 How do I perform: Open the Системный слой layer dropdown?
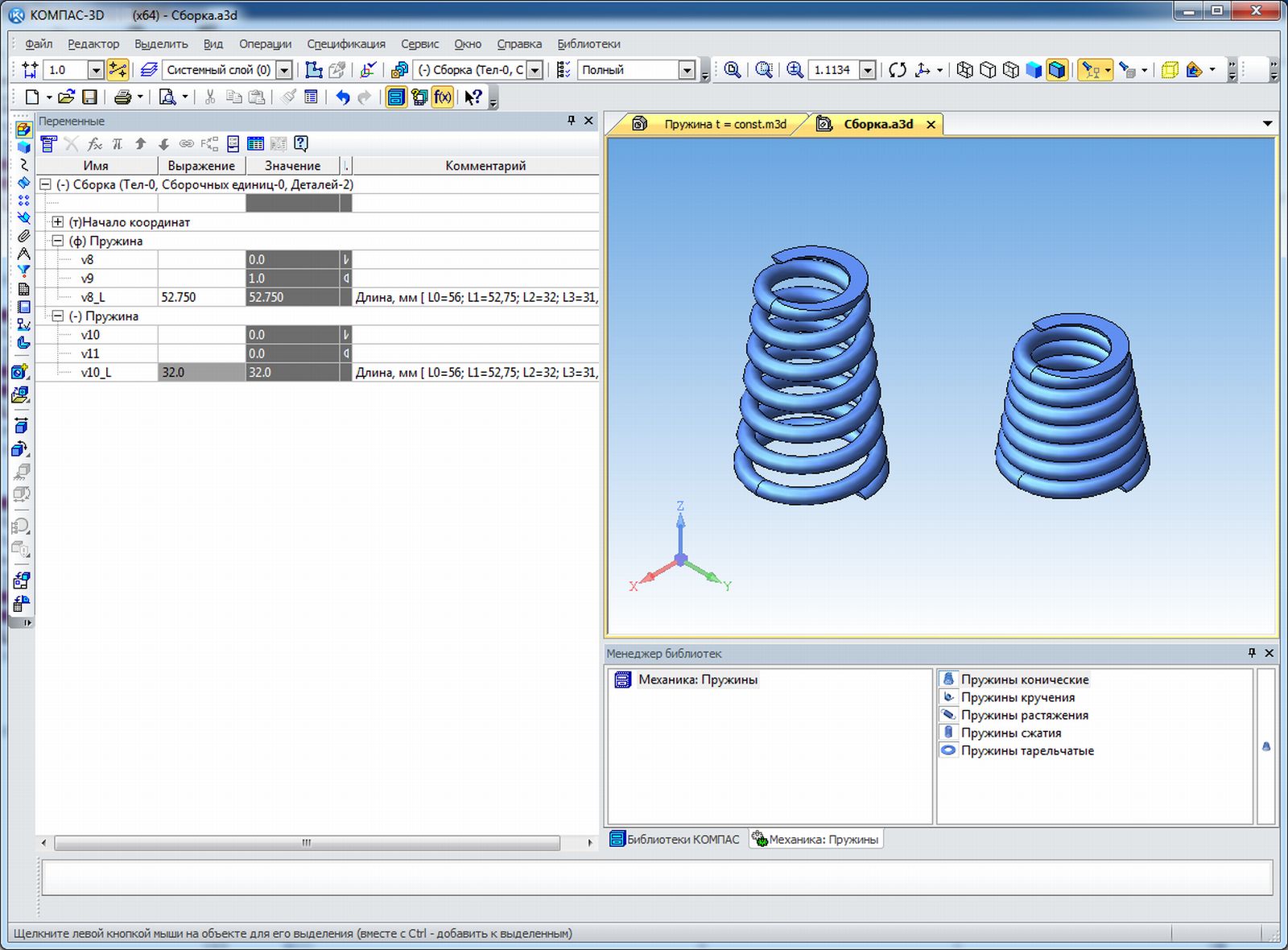tap(283, 70)
